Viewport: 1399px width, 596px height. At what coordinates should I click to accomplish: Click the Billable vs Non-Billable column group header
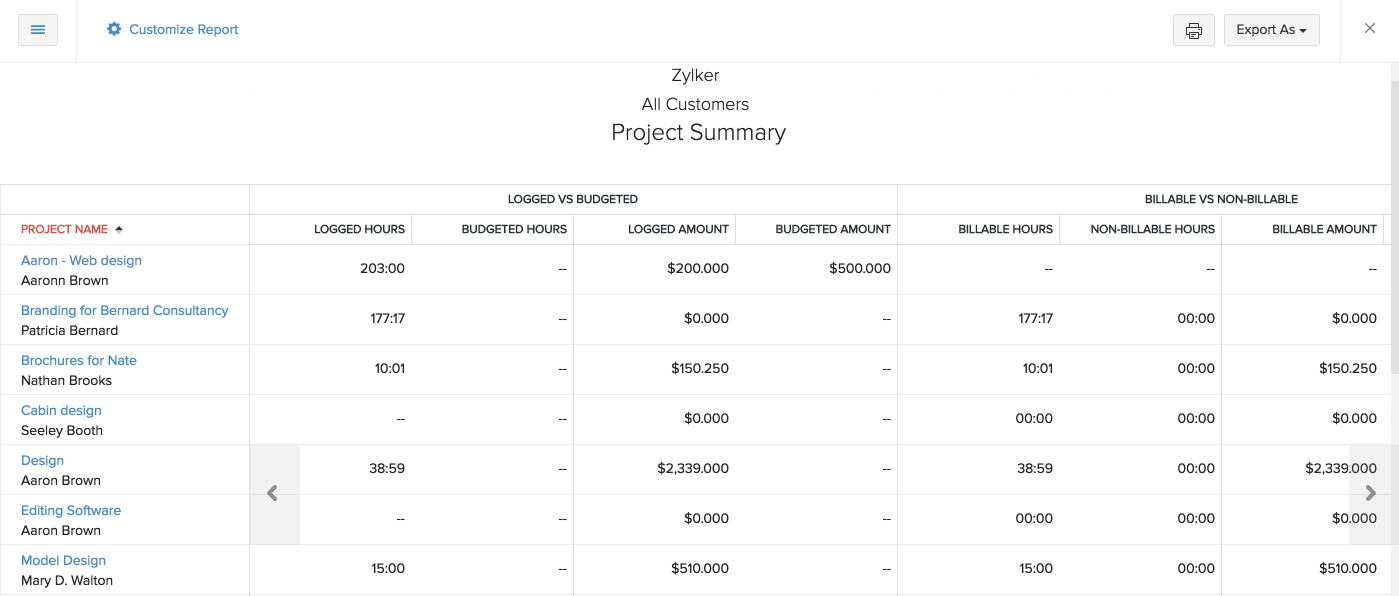pos(1221,198)
